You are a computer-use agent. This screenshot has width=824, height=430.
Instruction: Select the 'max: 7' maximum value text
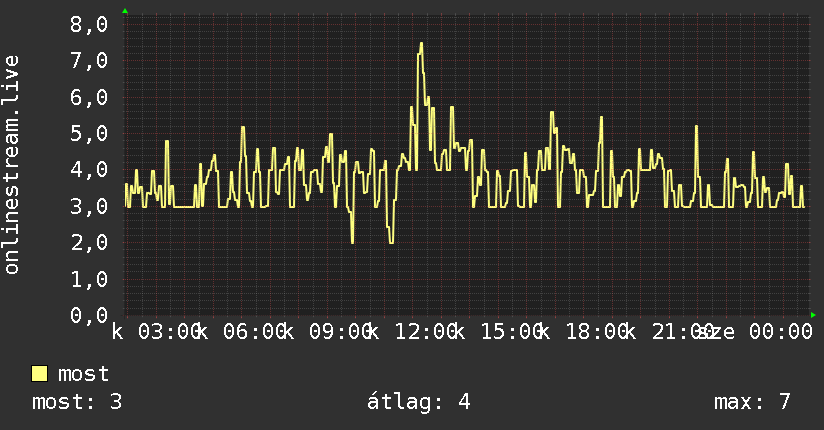752,402
